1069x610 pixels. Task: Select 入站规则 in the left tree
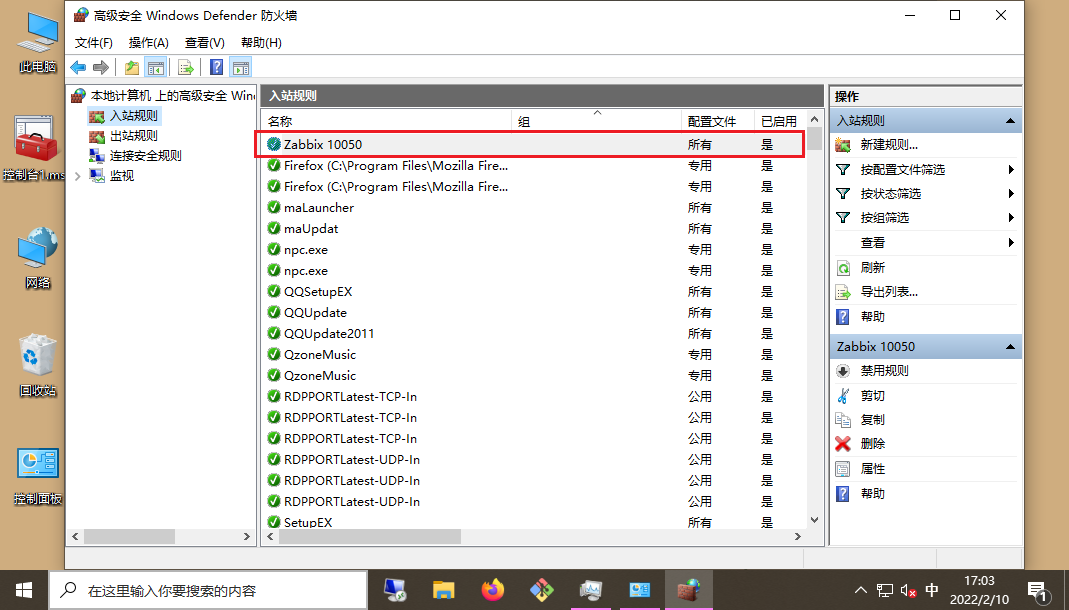click(x=134, y=116)
